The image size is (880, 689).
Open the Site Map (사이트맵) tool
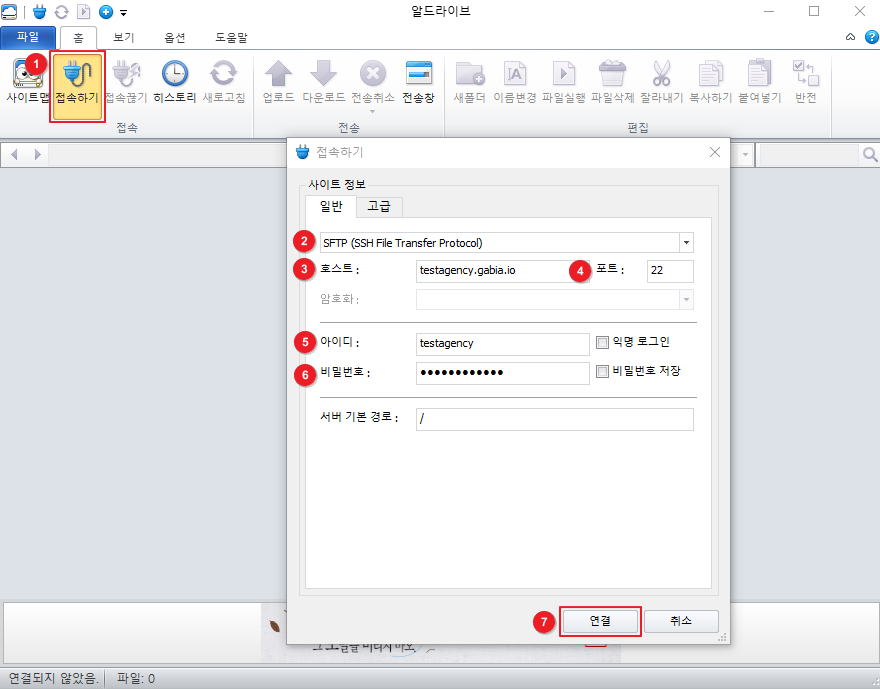27,81
